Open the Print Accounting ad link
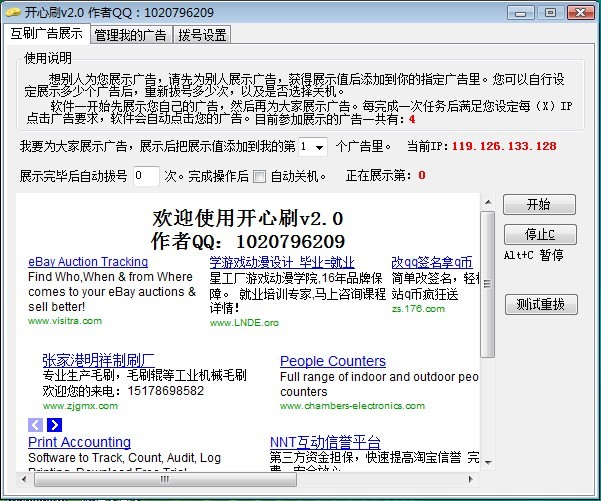The image size is (601, 501). (79, 442)
